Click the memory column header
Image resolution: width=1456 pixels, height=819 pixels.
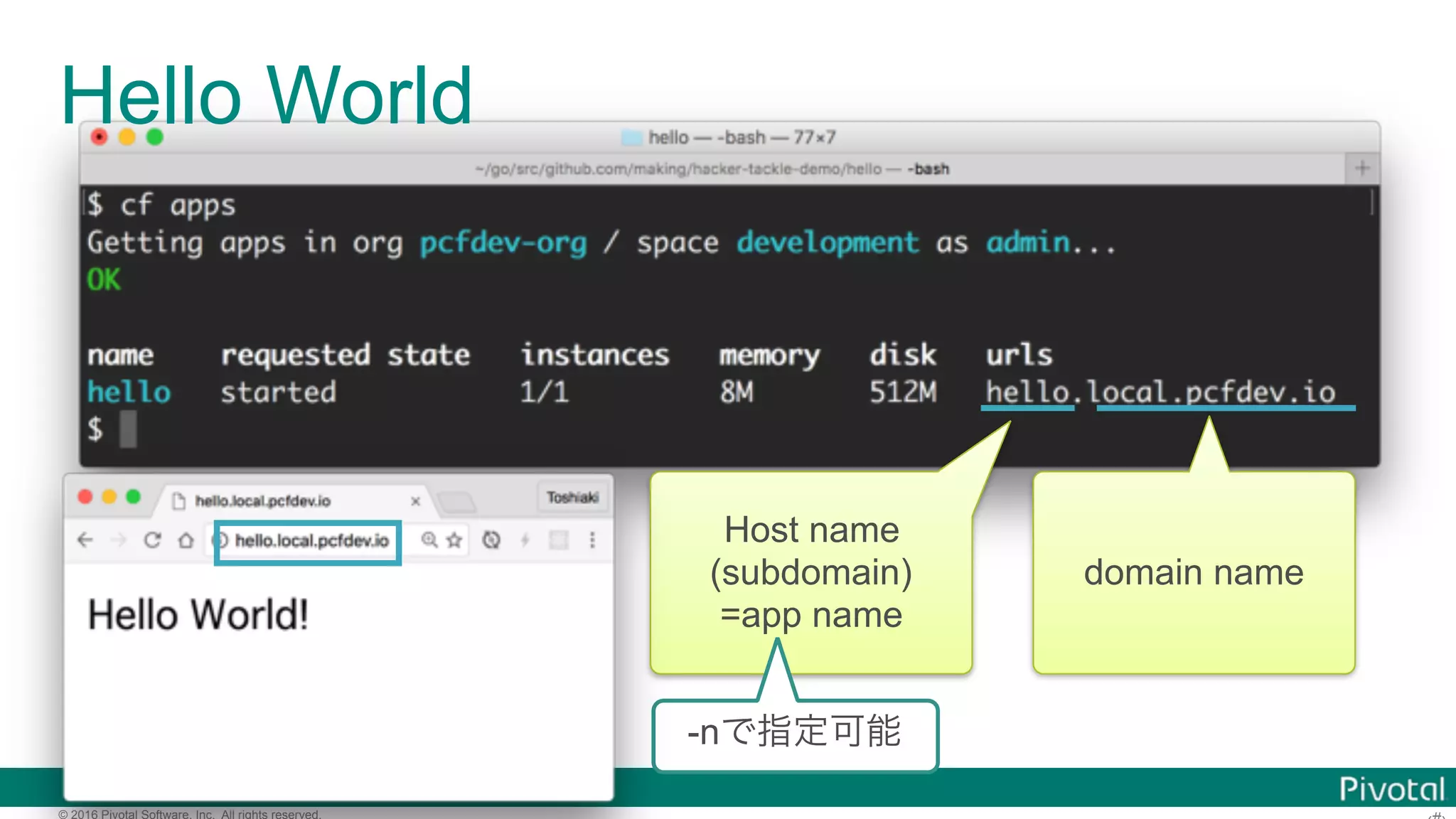point(769,356)
